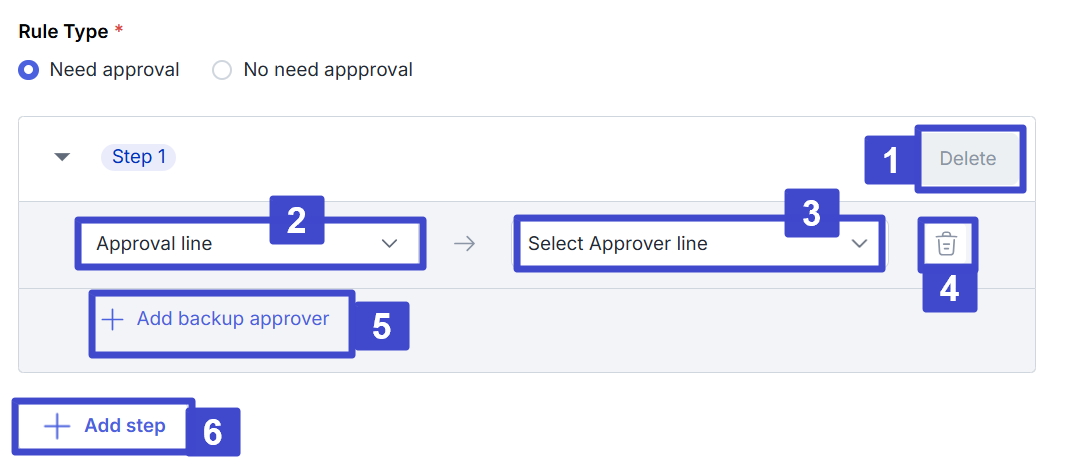Image resolution: width=1079 pixels, height=468 pixels.
Task: Click the Rule Type field label
Action: coord(63,31)
